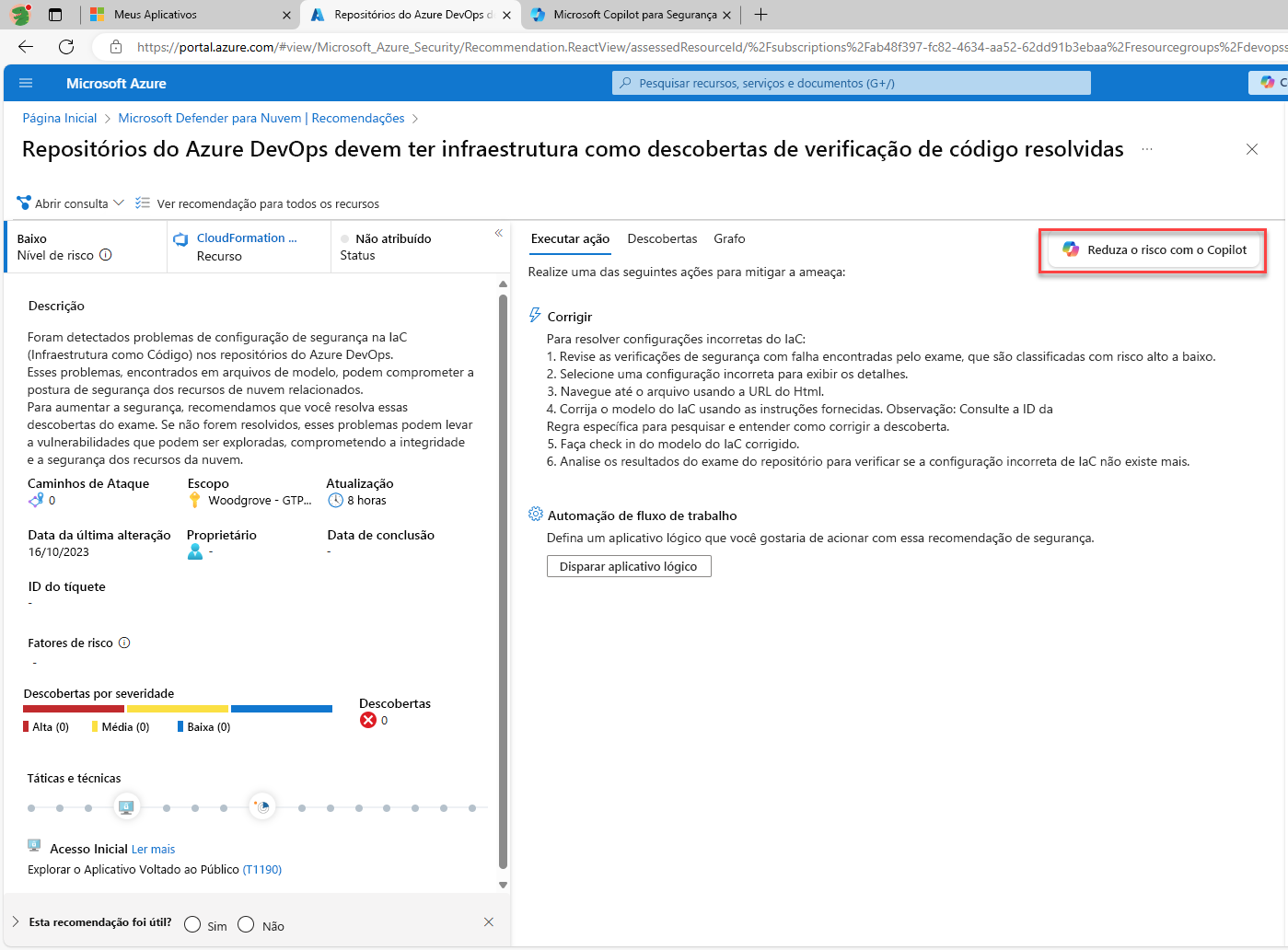Reload the page with the refresh icon
1288x950 pixels.
tap(66, 47)
